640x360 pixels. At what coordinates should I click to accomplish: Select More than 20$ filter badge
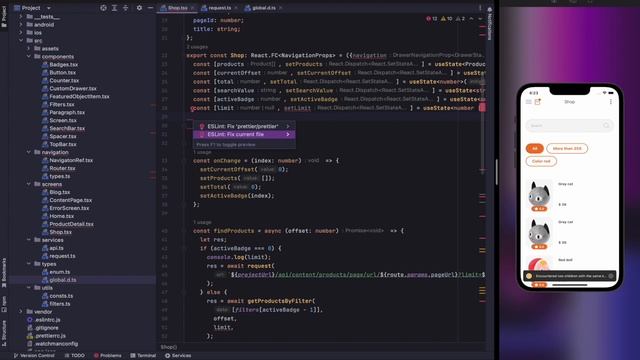(567, 149)
